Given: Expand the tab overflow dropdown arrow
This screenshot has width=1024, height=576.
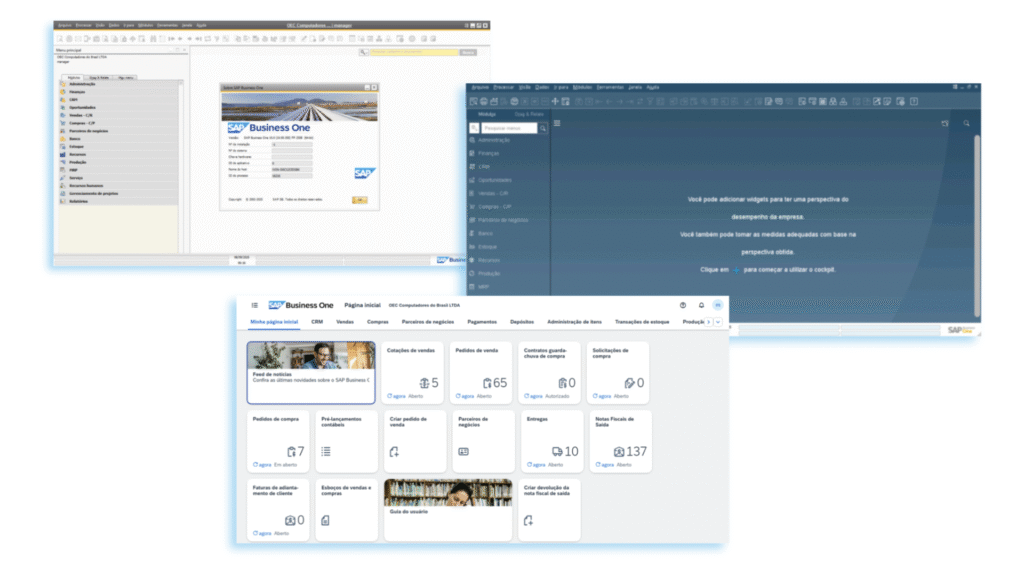Looking at the screenshot, I should pyautogui.click(x=718, y=322).
